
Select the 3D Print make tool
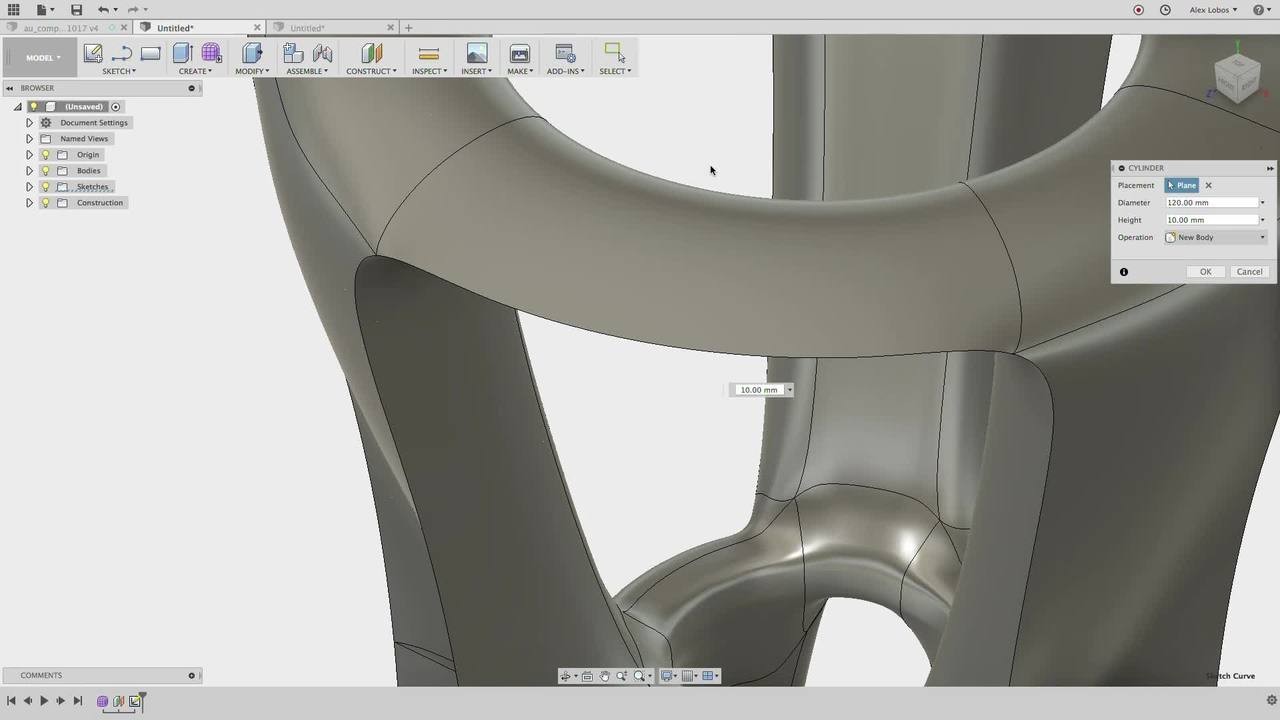(x=519, y=53)
